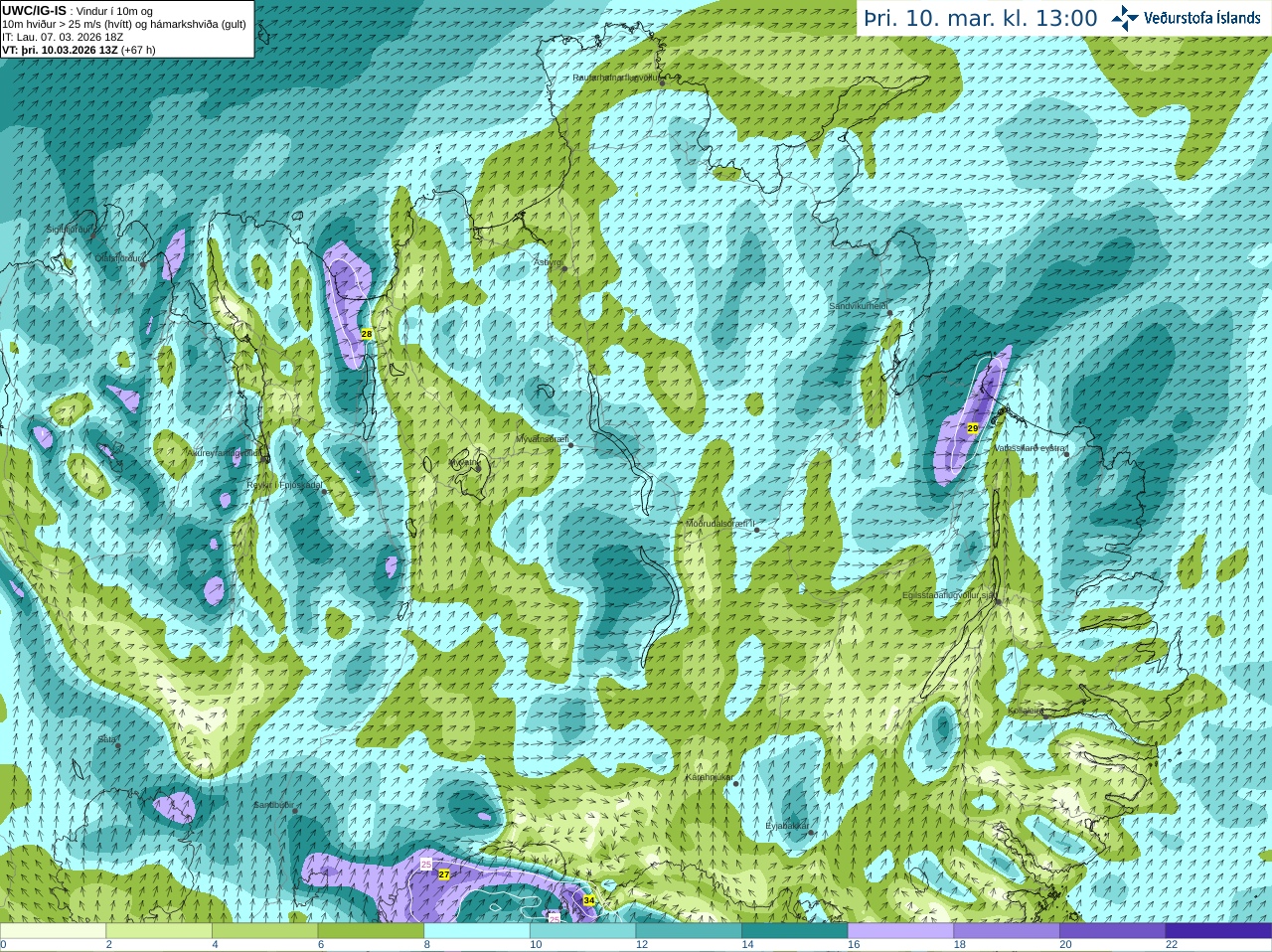This screenshot has height=952, width=1272.
Task: Select the Kárahnjúkar station marker
Action: coord(736,784)
